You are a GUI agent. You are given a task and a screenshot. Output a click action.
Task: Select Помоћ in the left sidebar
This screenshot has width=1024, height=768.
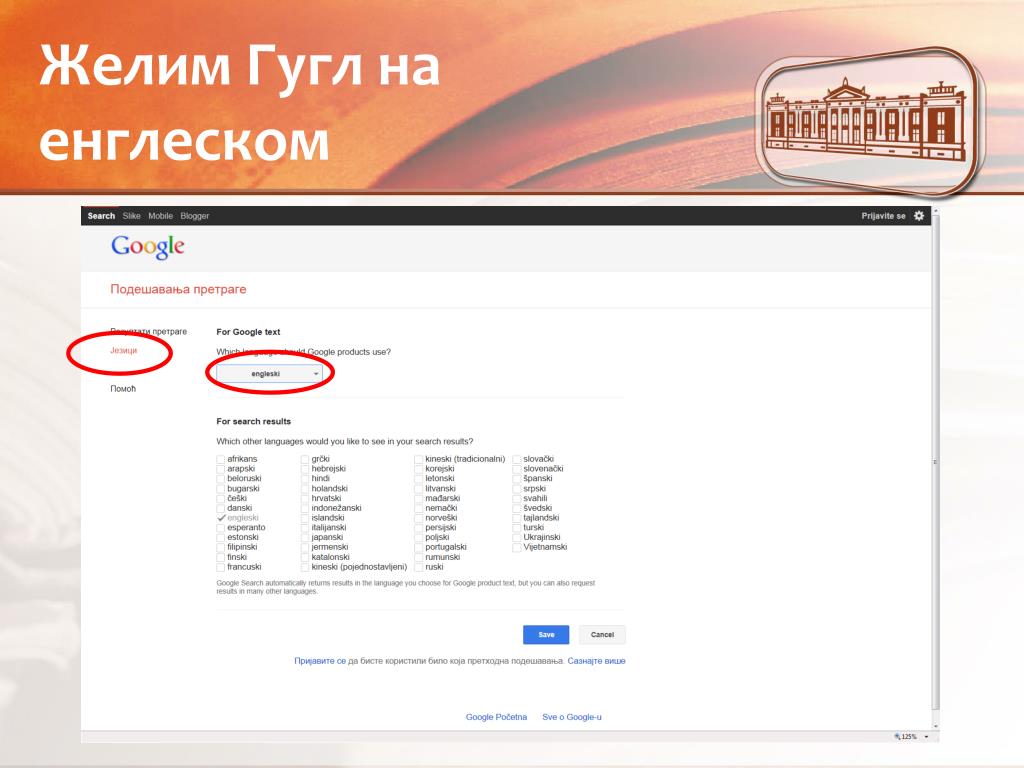pyautogui.click(x=123, y=389)
